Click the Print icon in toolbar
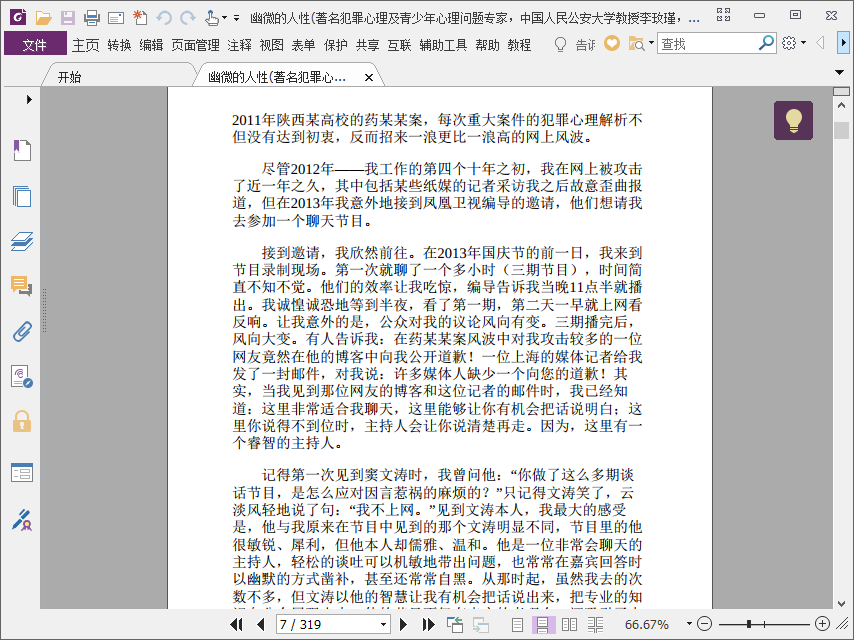854x640 pixels. click(x=92, y=18)
